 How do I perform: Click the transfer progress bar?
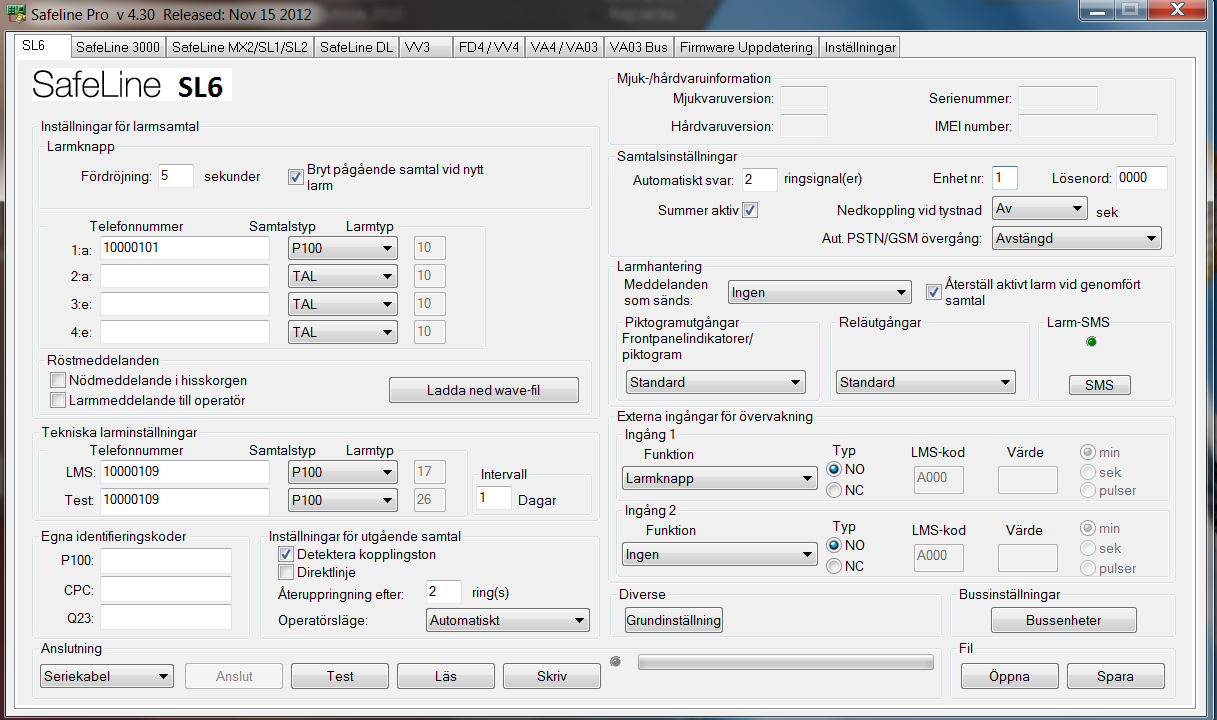pyautogui.click(x=786, y=662)
